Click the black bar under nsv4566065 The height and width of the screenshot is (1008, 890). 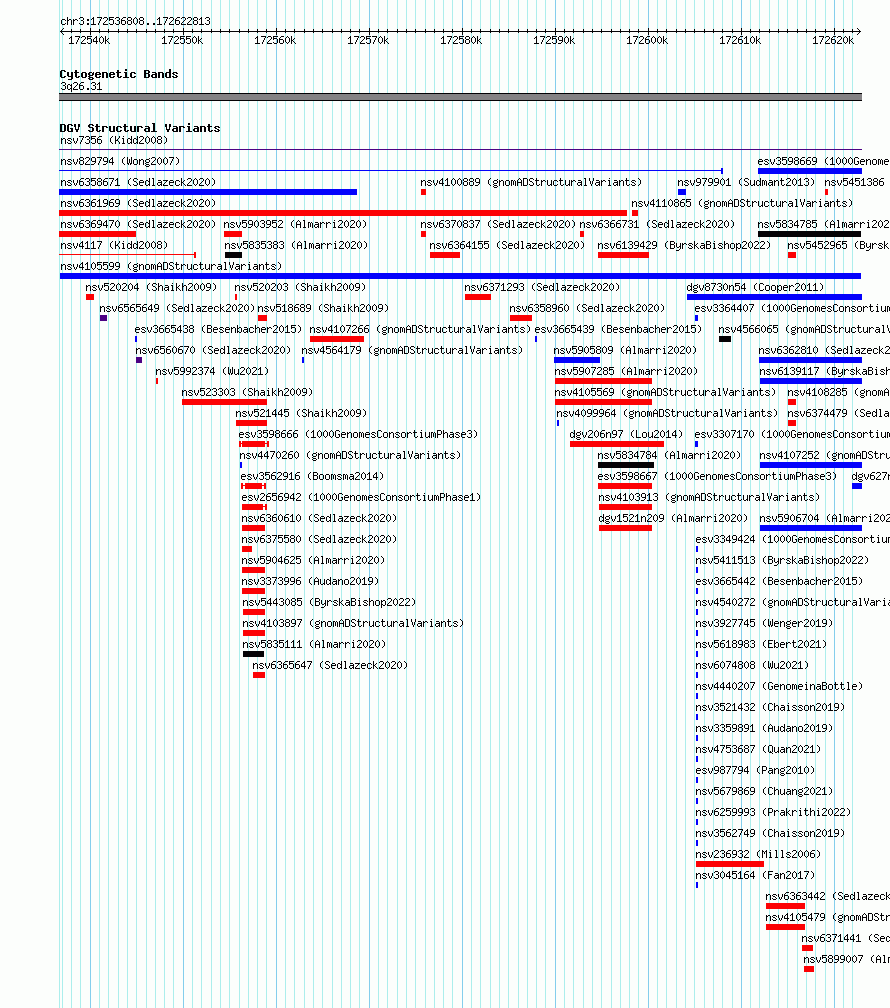(x=725, y=339)
